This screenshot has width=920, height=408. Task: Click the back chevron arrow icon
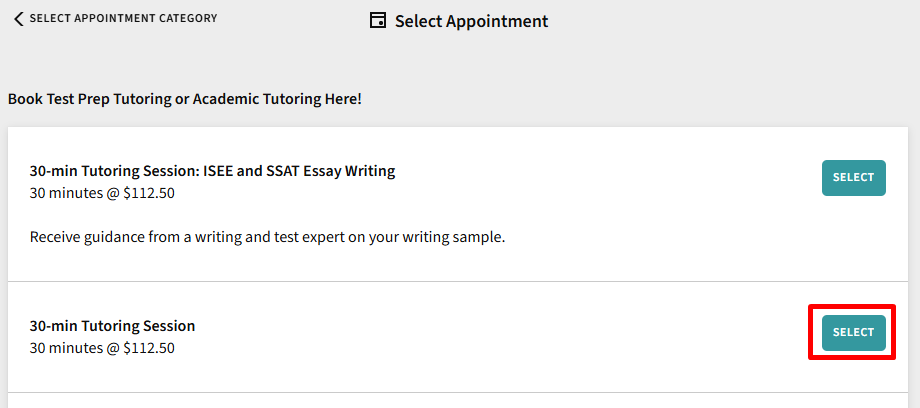pos(18,19)
